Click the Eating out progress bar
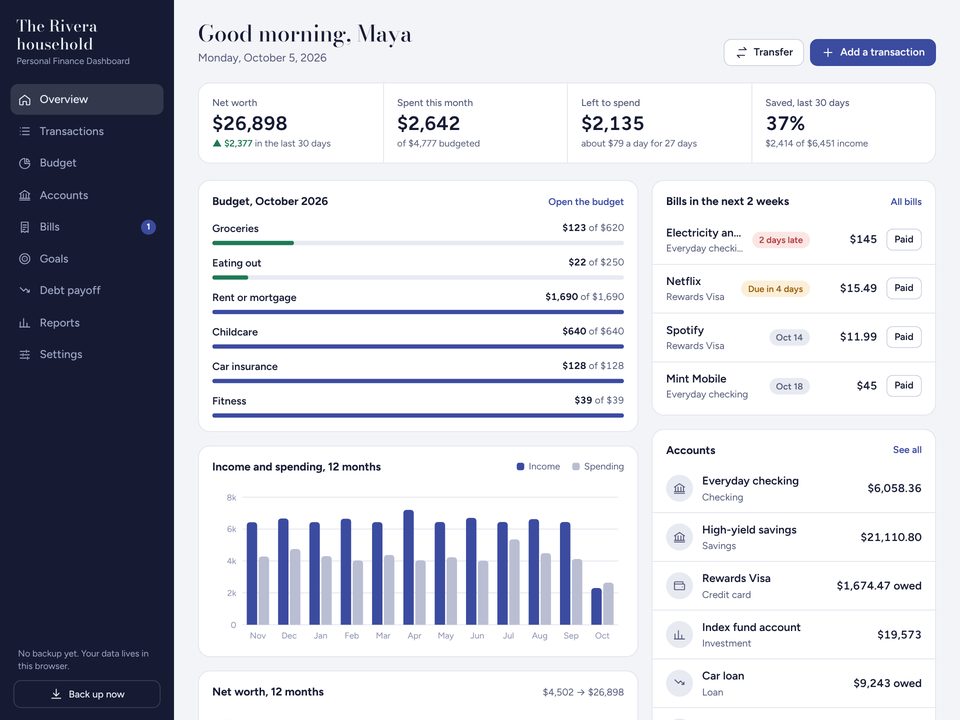The height and width of the screenshot is (720, 960). click(x=418, y=277)
